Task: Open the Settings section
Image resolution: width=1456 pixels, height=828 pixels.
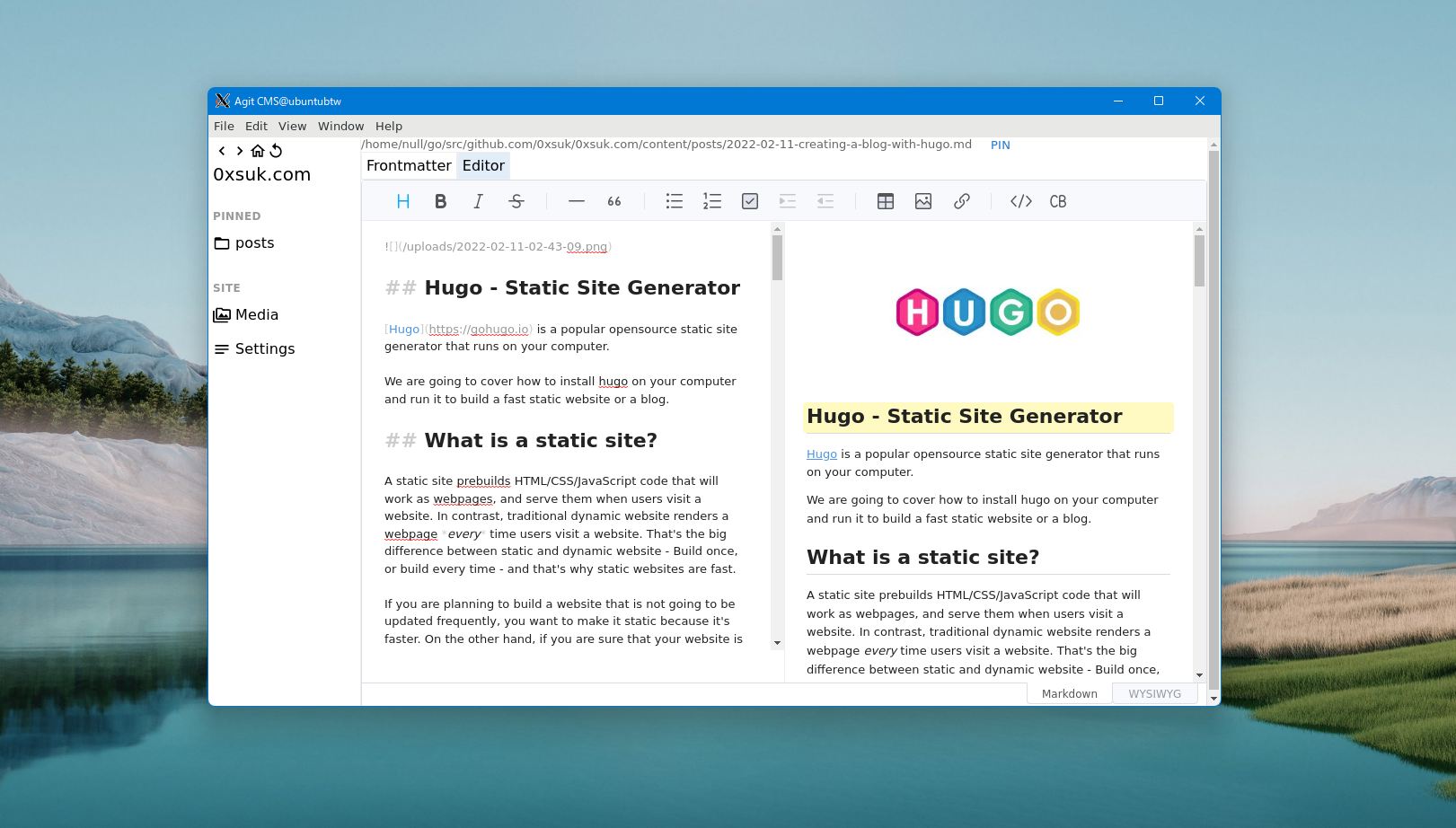Action: [x=254, y=349]
